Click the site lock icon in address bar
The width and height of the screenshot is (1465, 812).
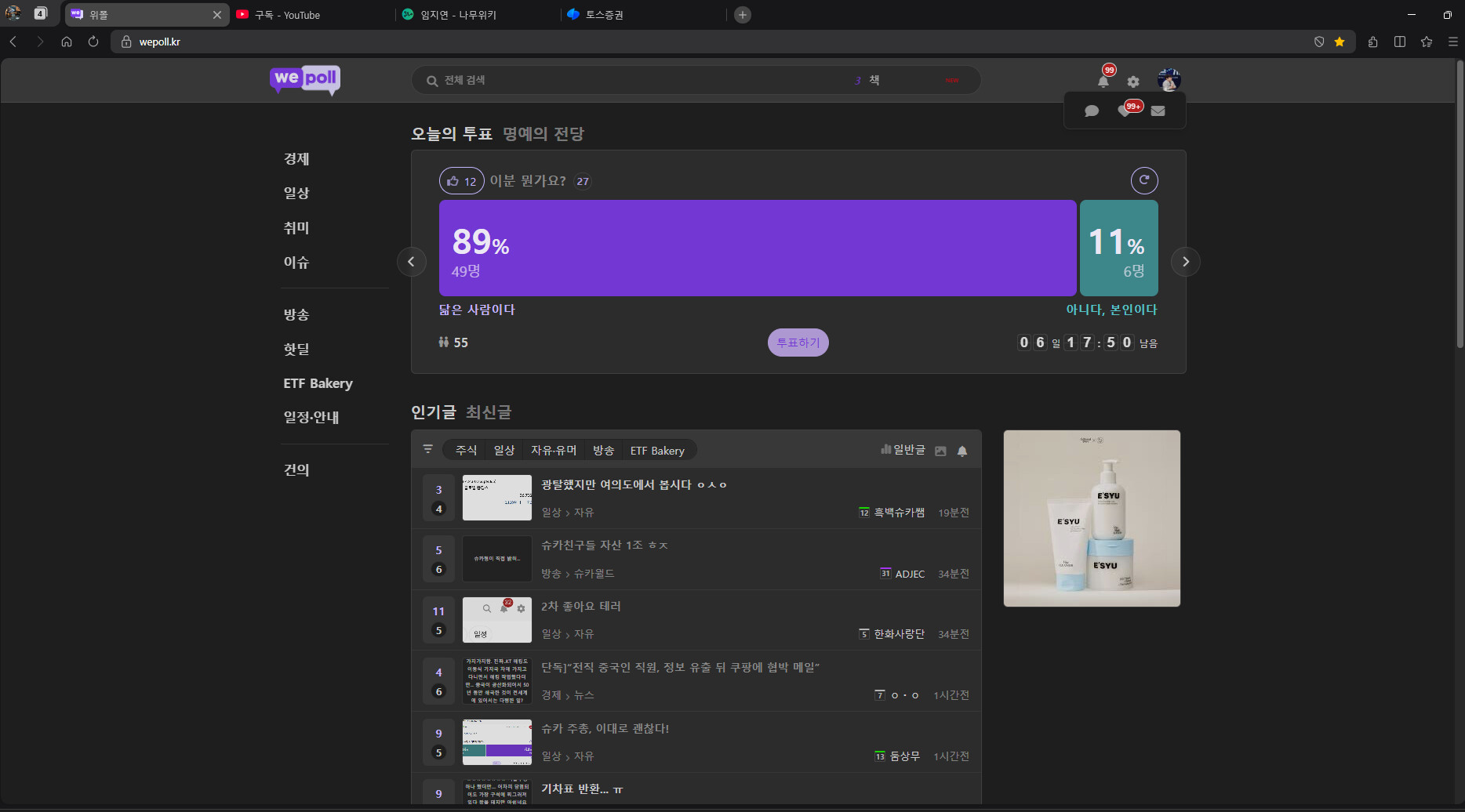pyautogui.click(x=126, y=42)
